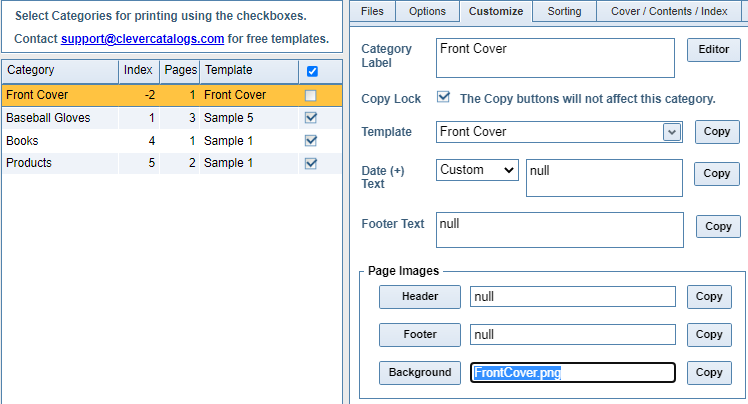Uncheck the select-all header checkbox

[x=312, y=72]
